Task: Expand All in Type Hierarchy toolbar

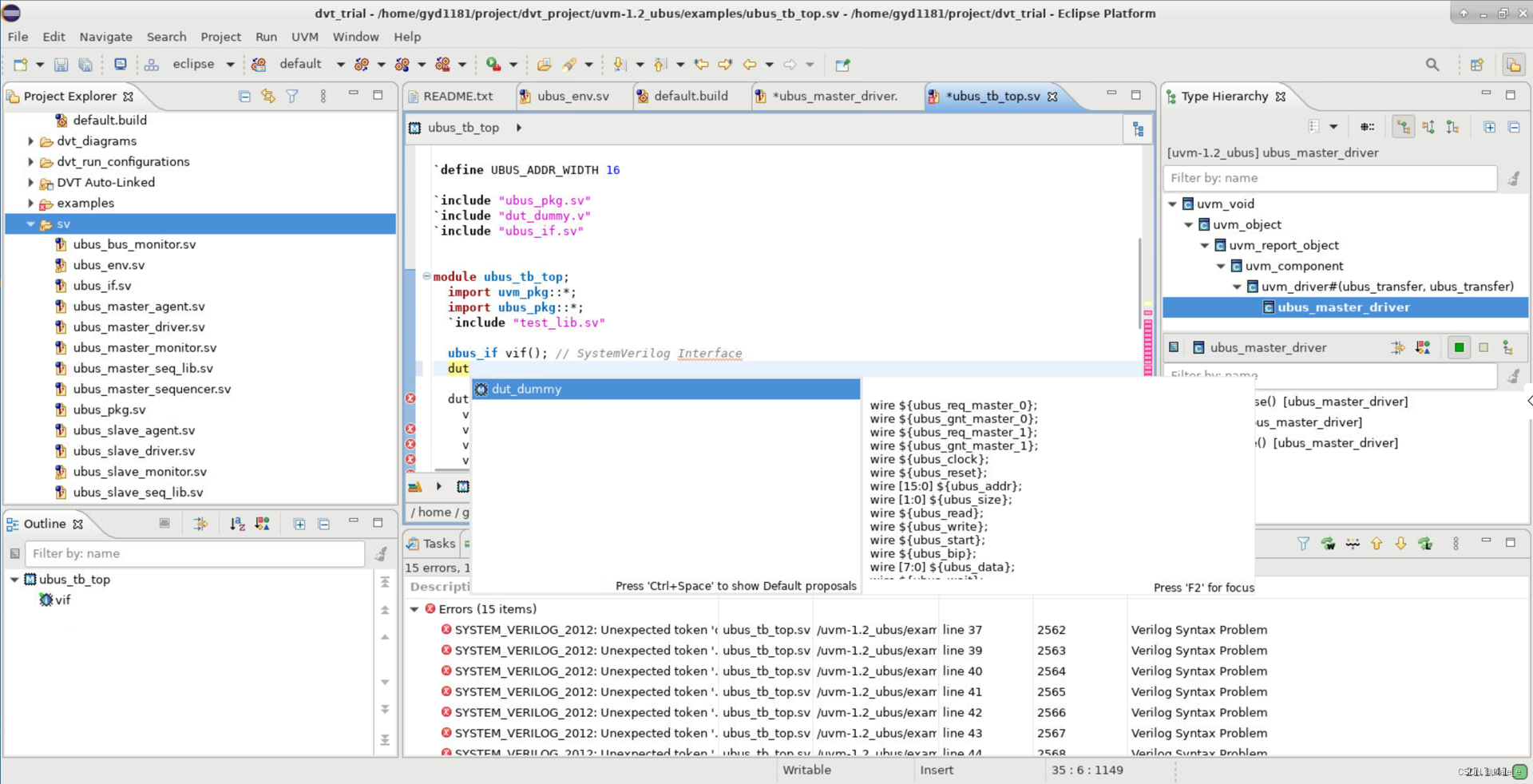Action: click(1489, 127)
